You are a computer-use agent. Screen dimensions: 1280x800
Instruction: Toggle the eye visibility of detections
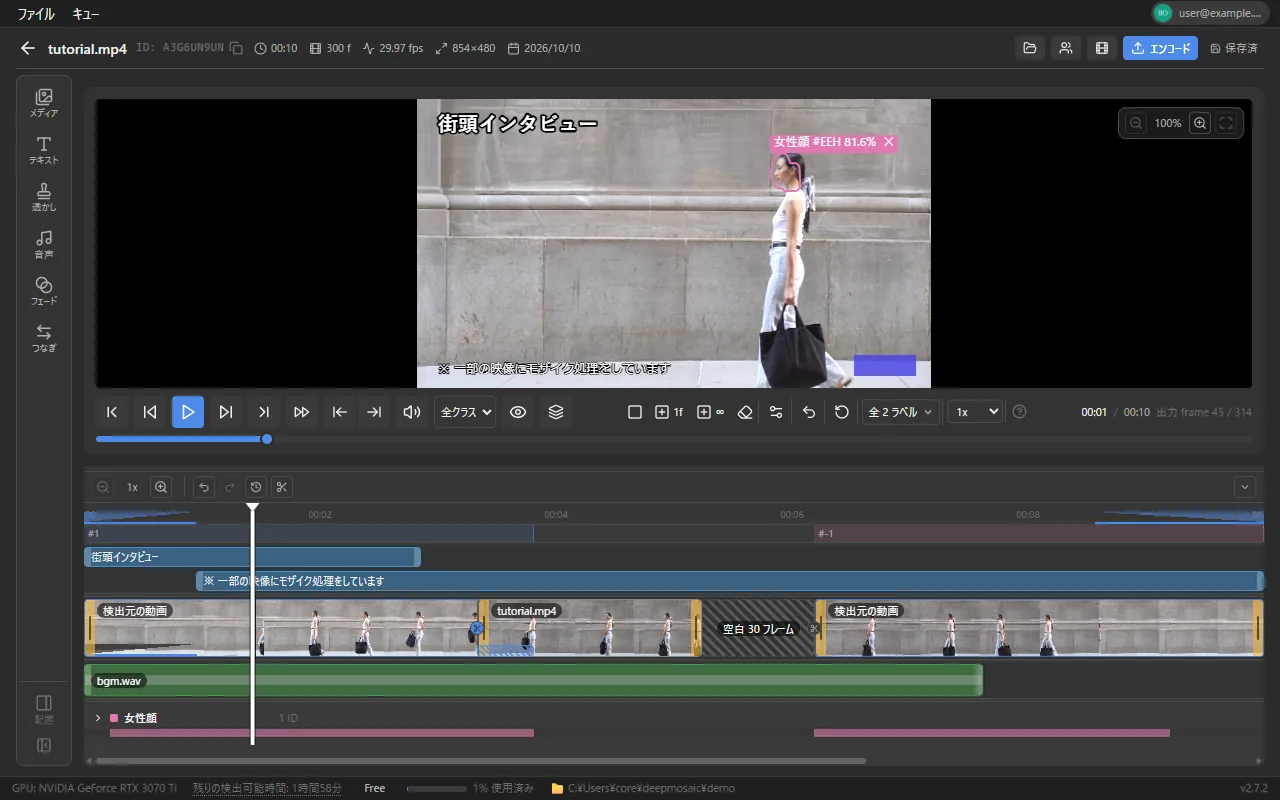[518, 412]
